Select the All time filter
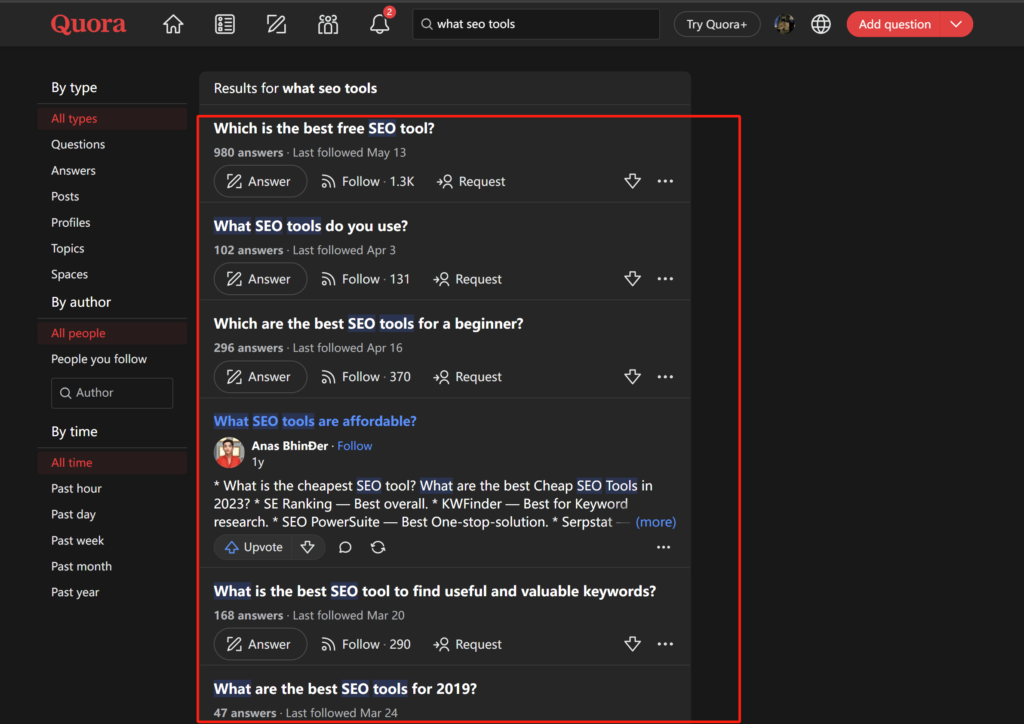Screen dimensions: 1024x724 pyautogui.click(x=112, y=462)
